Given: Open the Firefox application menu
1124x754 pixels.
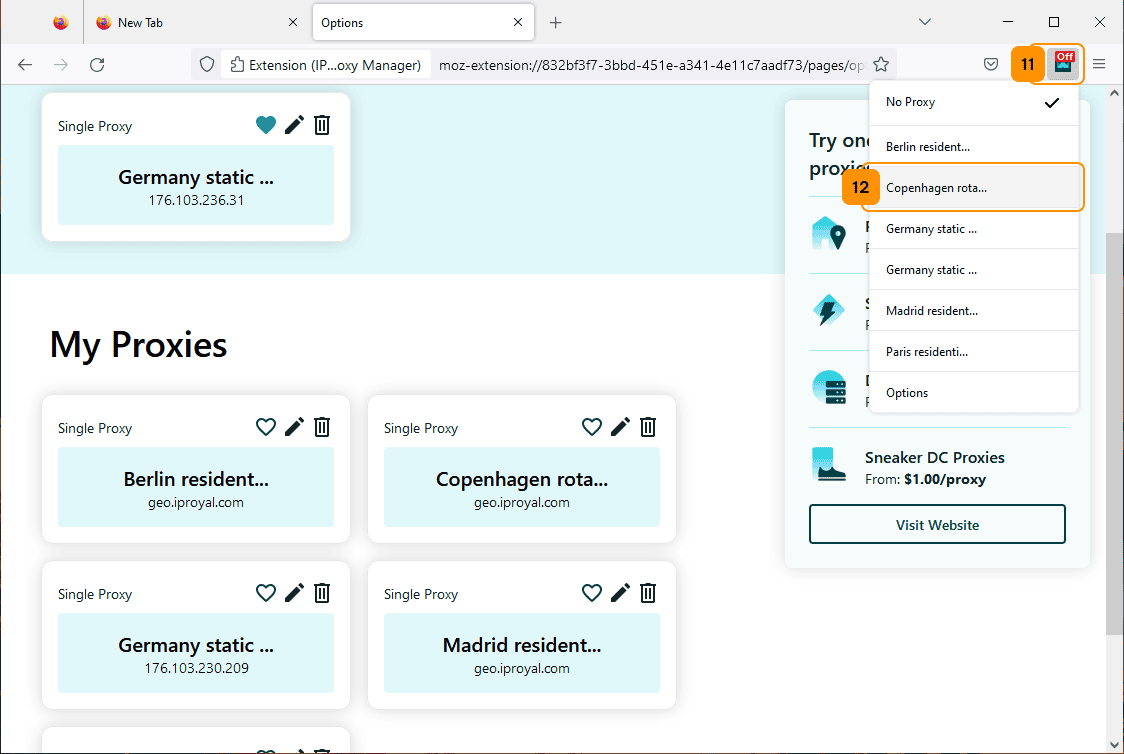Looking at the screenshot, I should coord(1099,65).
